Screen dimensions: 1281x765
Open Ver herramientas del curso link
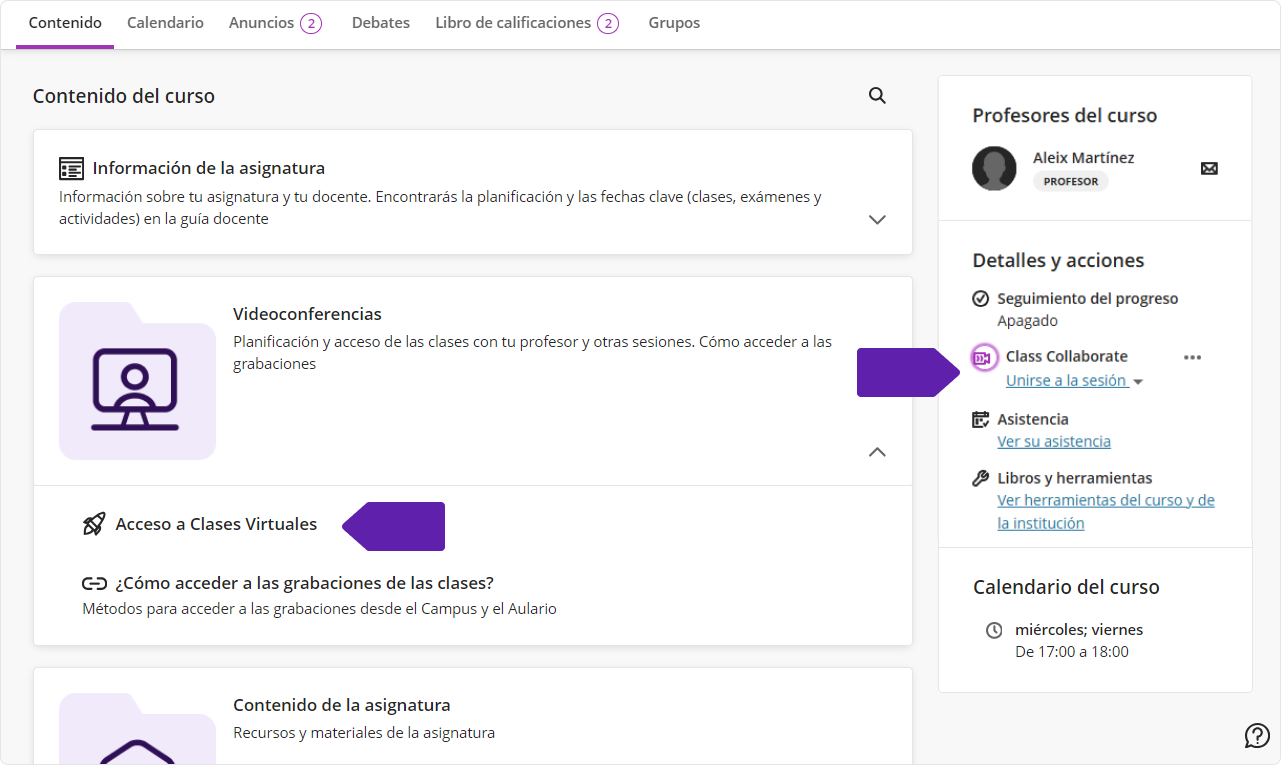point(1105,501)
